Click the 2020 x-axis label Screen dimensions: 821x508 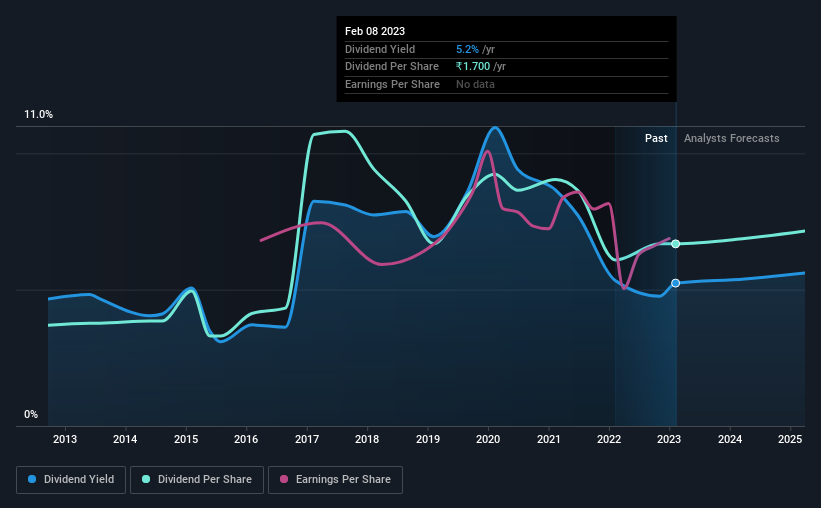[x=488, y=439]
